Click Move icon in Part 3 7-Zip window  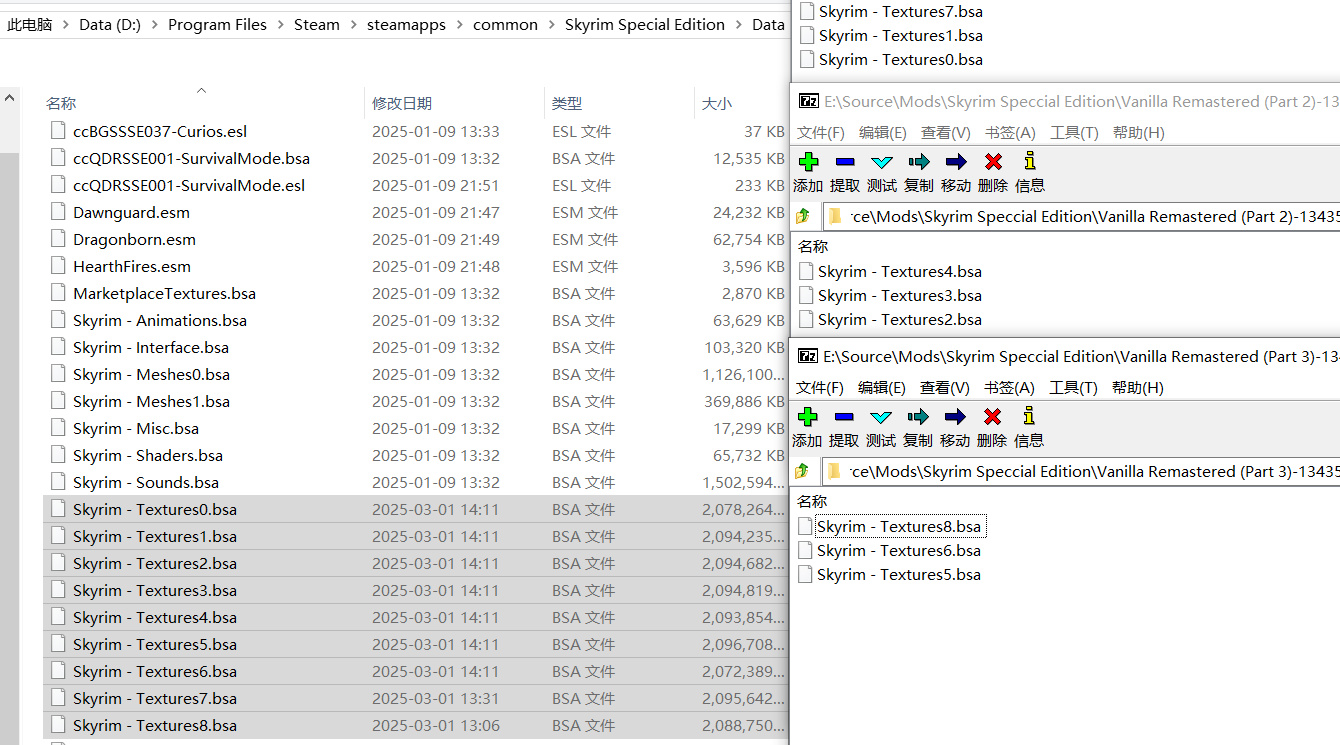coord(955,417)
